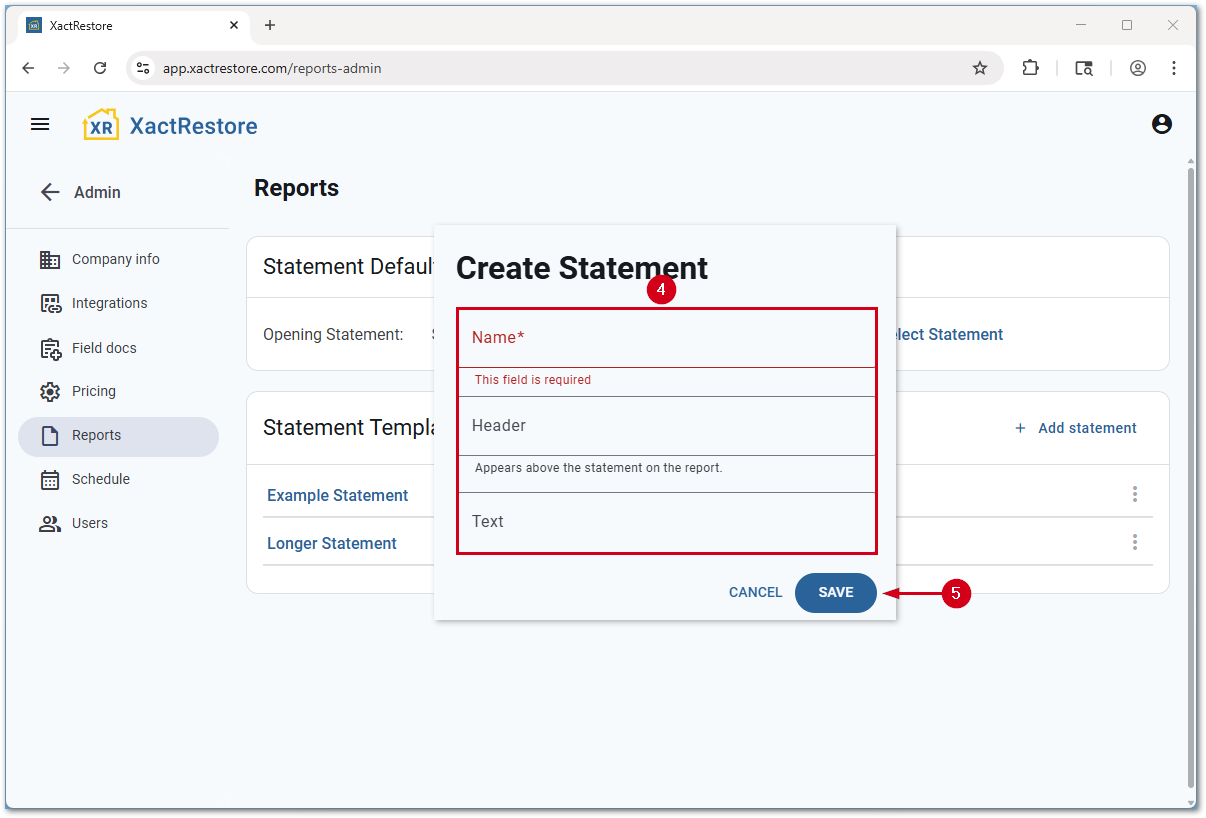The width and height of the screenshot is (1206, 818).
Task: Click the back arrow beside Admin
Action: [50, 192]
